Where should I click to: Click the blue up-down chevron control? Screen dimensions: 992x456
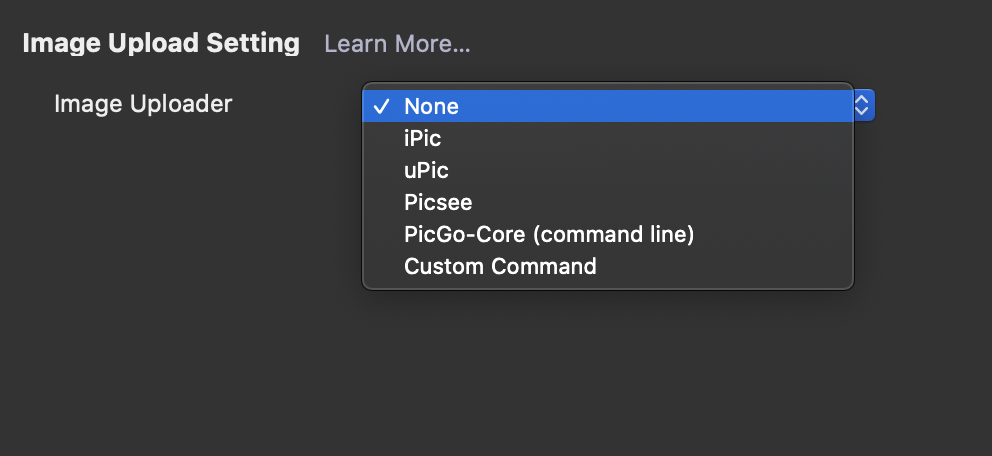coord(864,106)
